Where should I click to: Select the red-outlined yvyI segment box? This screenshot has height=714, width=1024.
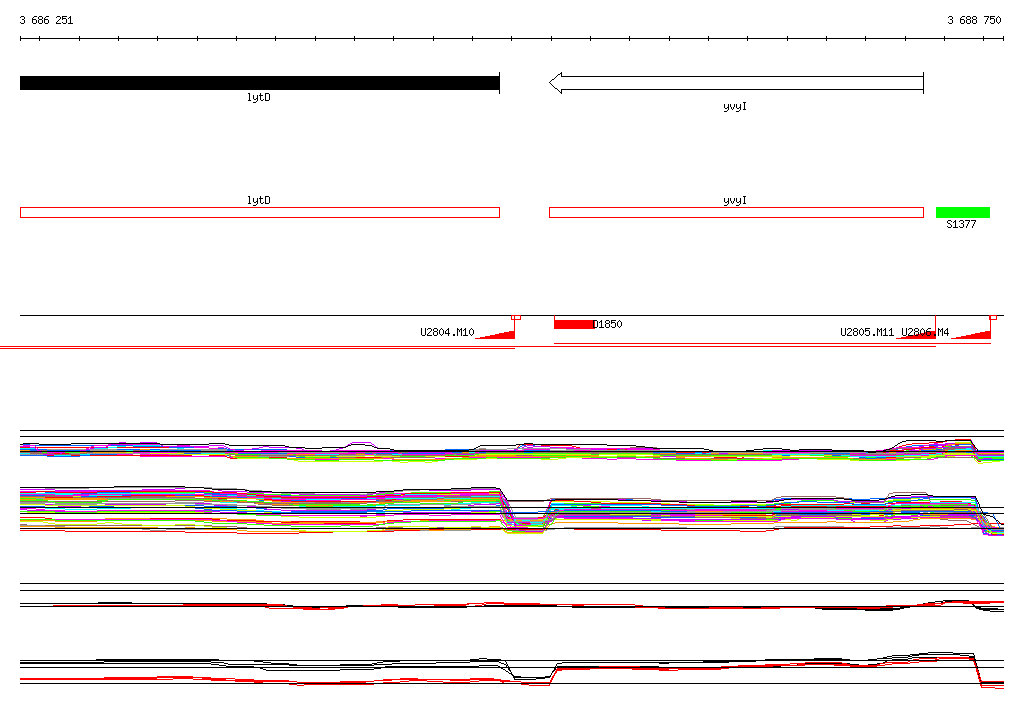tap(737, 212)
